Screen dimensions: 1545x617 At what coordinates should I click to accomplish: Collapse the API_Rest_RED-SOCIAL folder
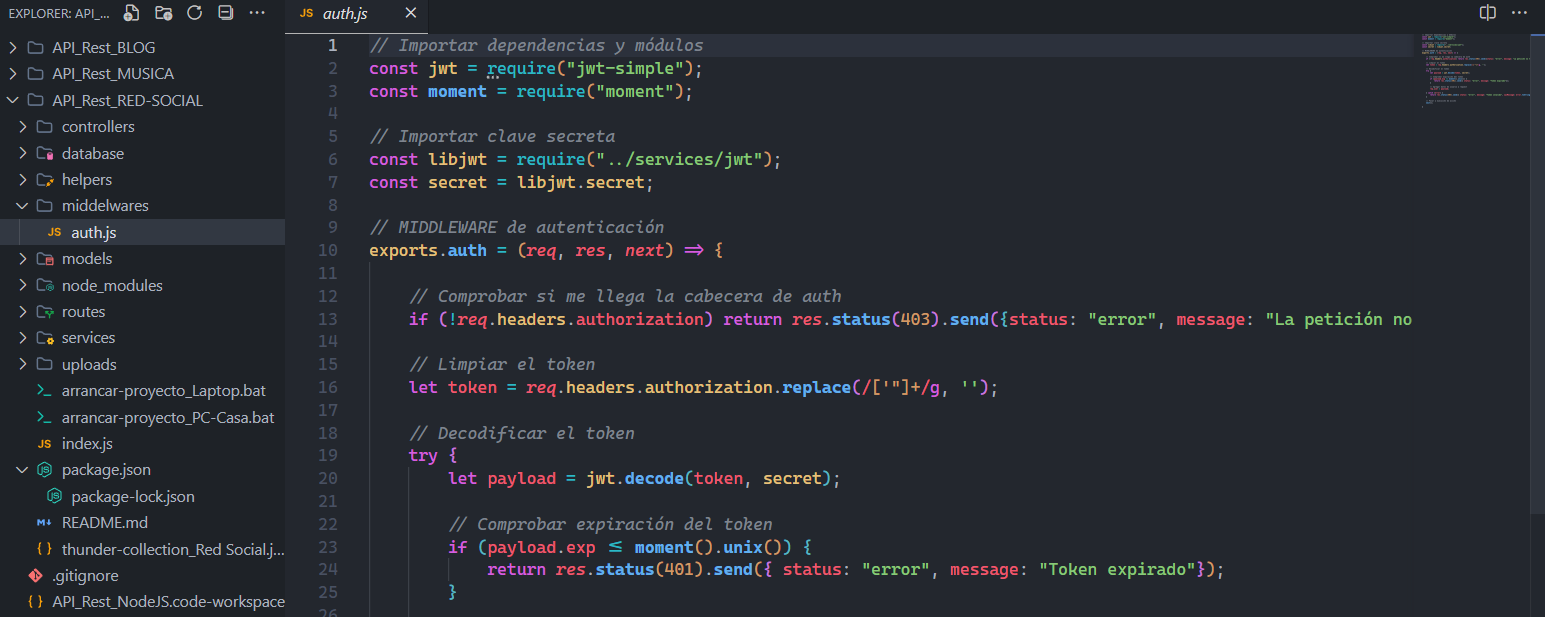coord(127,100)
